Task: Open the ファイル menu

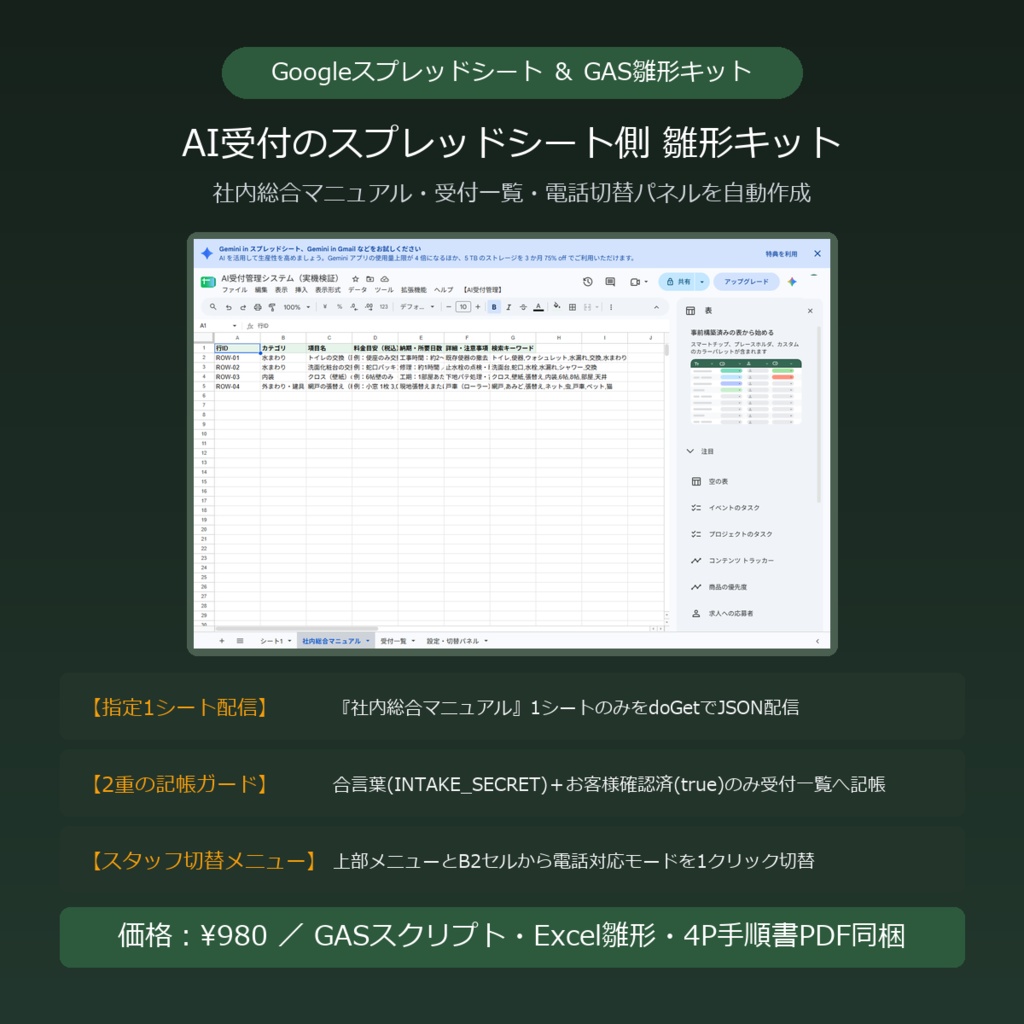Action: click(234, 290)
